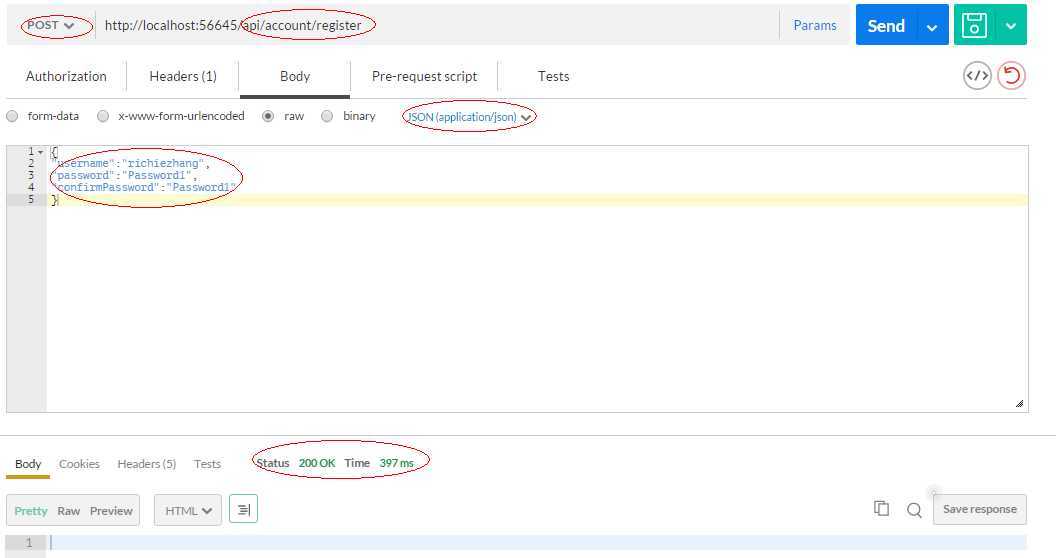This screenshot has width=1057, height=558.
Task: Open the HTML format dropdown
Action: 188,510
